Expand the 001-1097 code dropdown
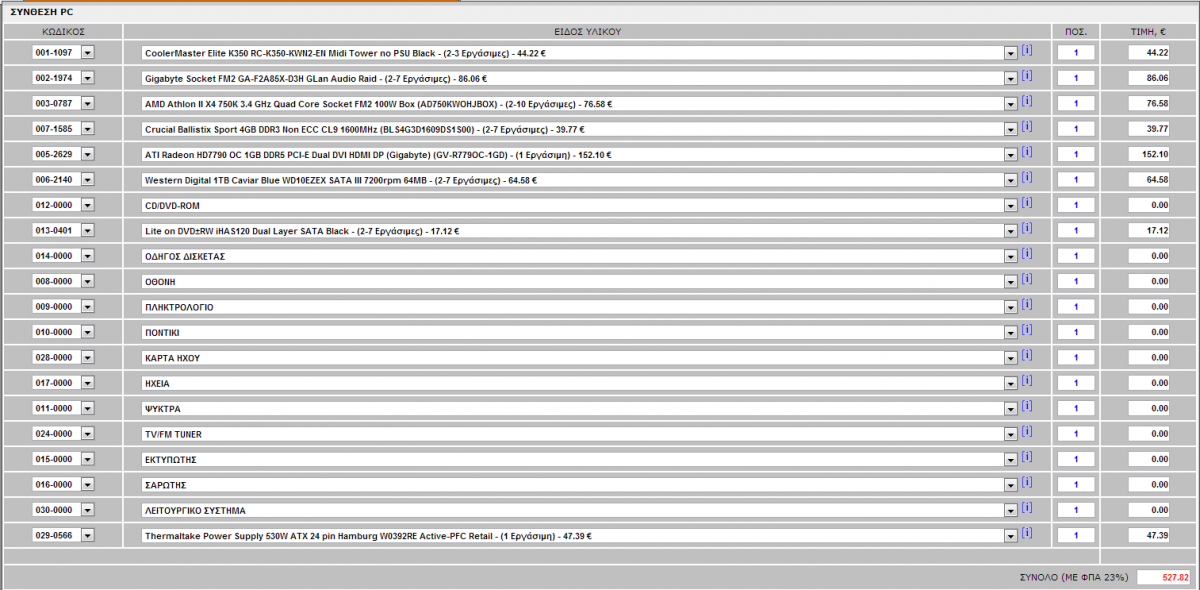The image size is (1200, 590). click(x=87, y=52)
